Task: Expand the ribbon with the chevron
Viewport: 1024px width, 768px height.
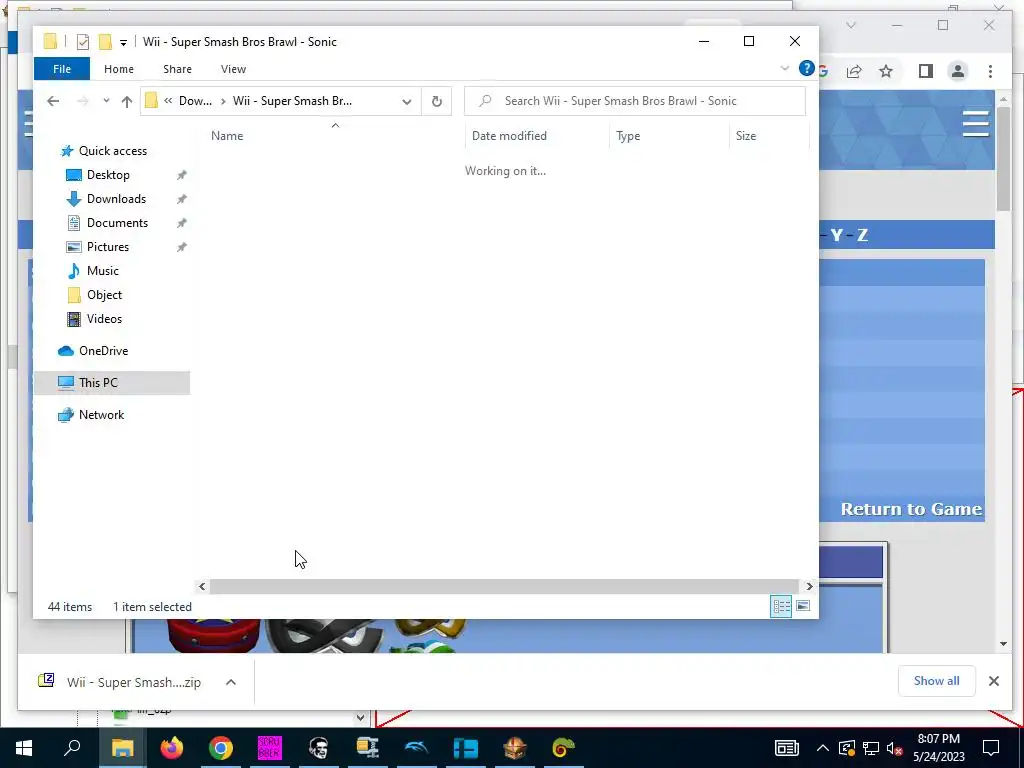Action: coord(785,68)
